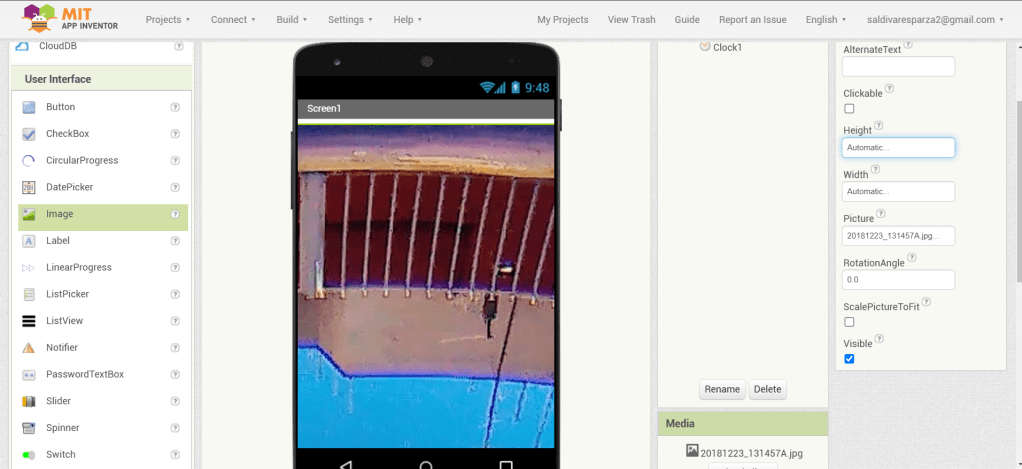The height and width of the screenshot is (469, 1022).
Task: Enable the Clickable checkbox
Action: click(849, 109)
